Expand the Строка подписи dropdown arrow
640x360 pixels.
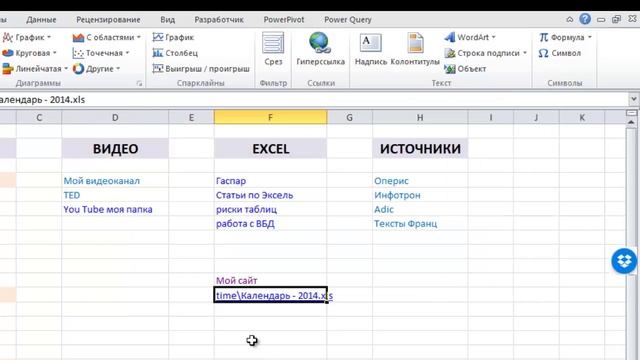click(525, 53)
